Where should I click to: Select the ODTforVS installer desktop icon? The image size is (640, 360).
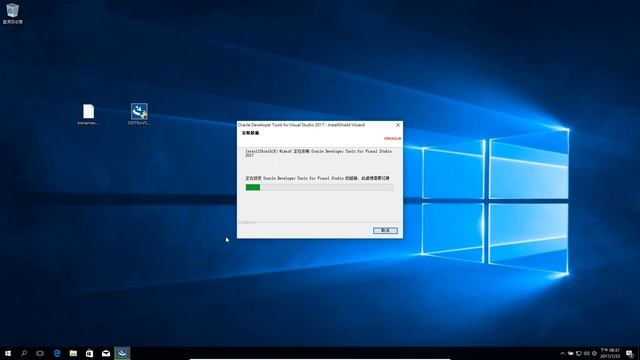tap(139, 114)
